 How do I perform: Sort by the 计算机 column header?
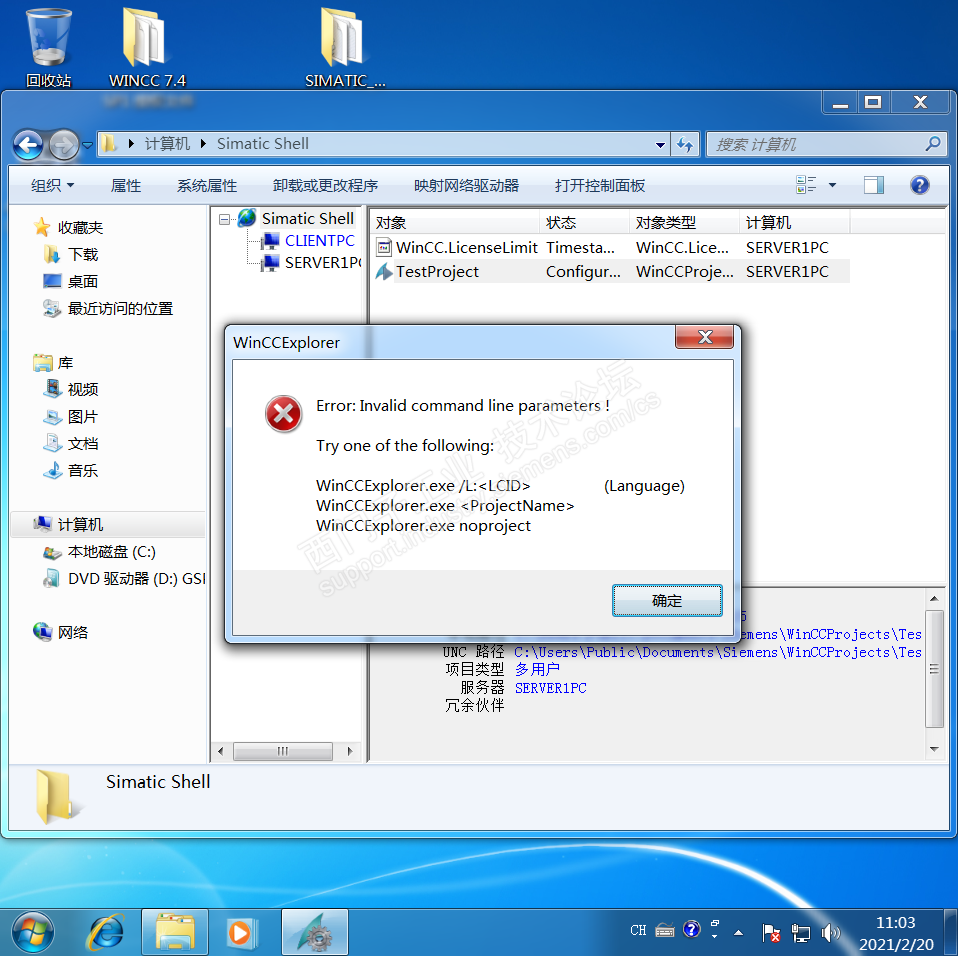click(x=795, y=222)
